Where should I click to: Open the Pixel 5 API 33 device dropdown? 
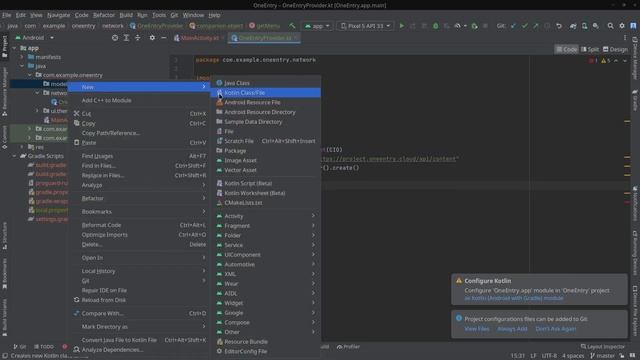click(x=365, y=26)
